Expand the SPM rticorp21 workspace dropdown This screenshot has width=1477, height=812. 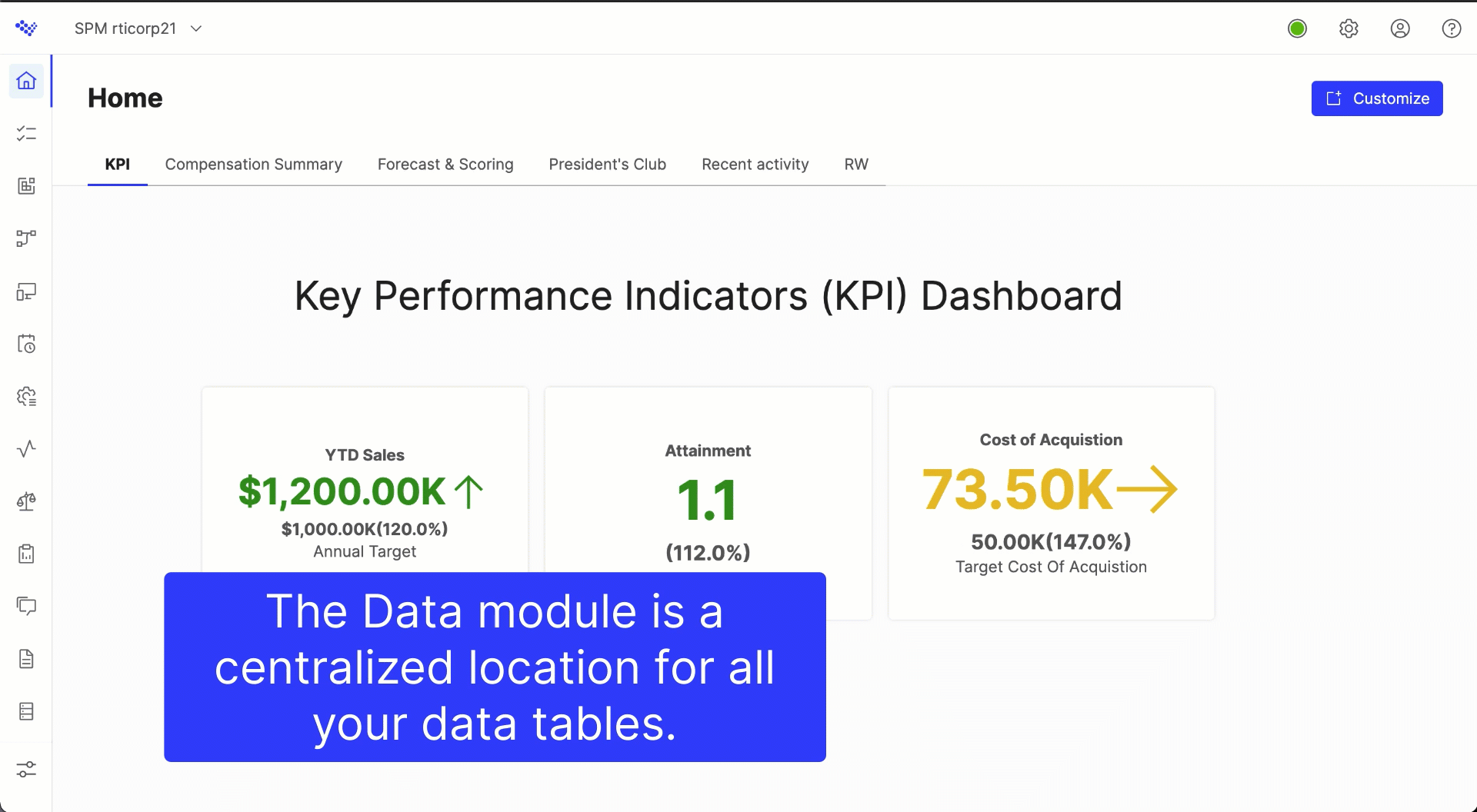[x=138, y=28]
